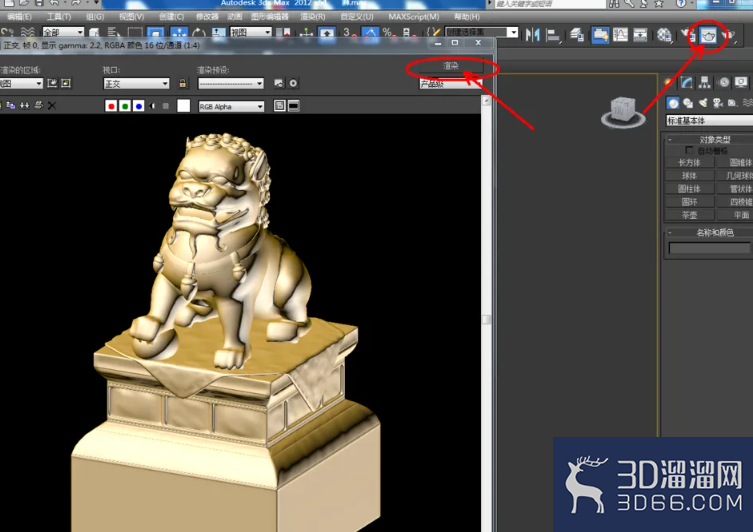The image size is (753, 532).
Task: Click the Mirror tool icon
Action: pos(532,35)
